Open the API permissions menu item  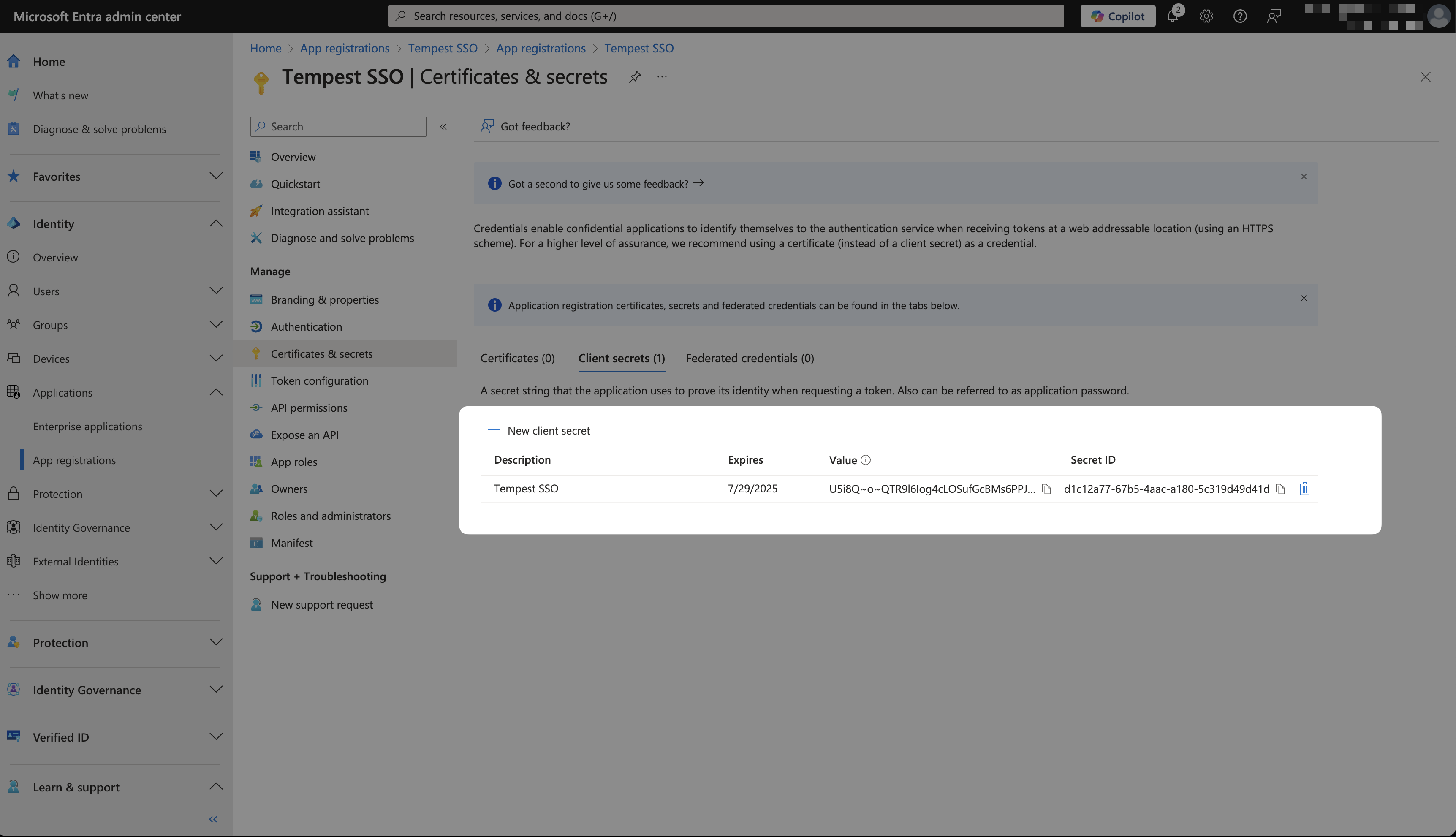(309, 408)
